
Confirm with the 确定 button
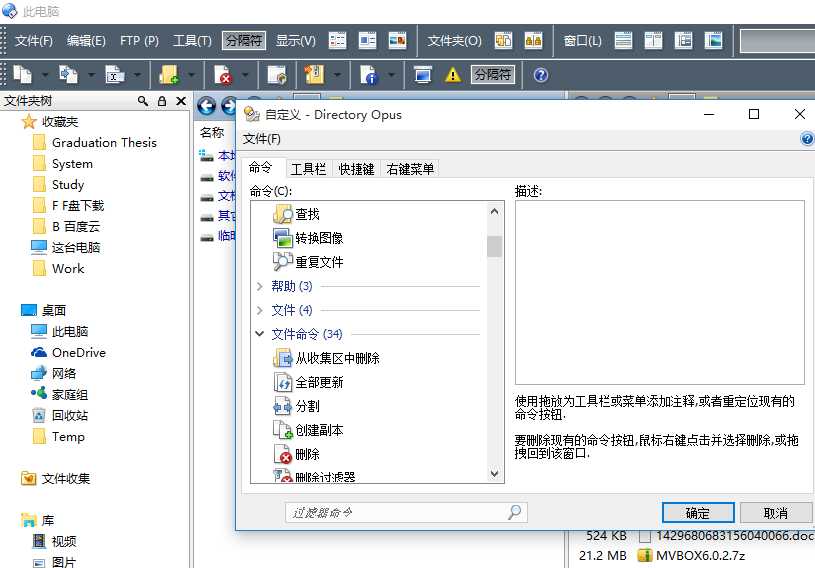tap(698, 513)
